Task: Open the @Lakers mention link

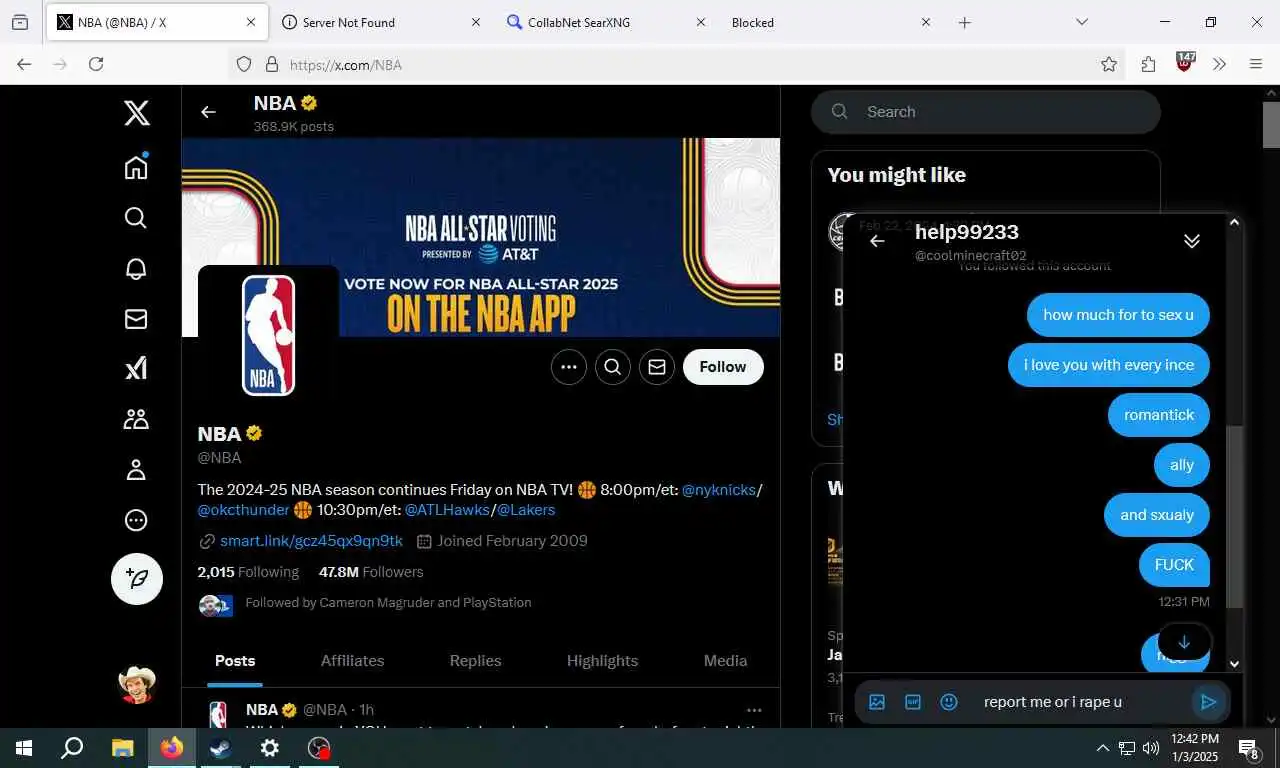Action: pos(526,510)
